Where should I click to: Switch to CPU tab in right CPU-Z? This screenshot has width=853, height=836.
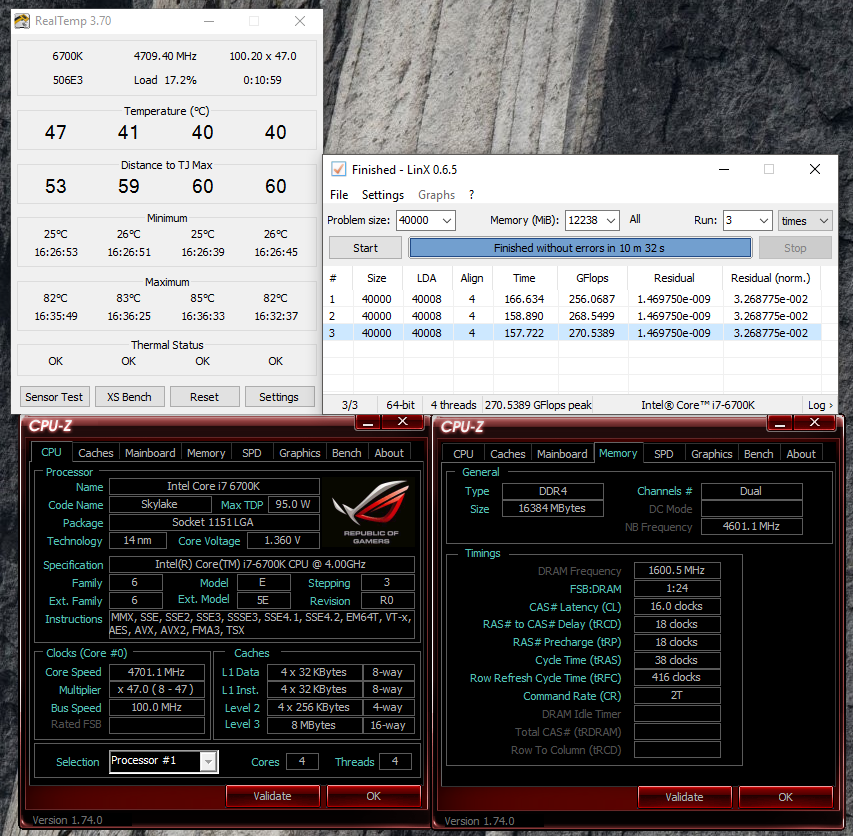tap(463, 454)
